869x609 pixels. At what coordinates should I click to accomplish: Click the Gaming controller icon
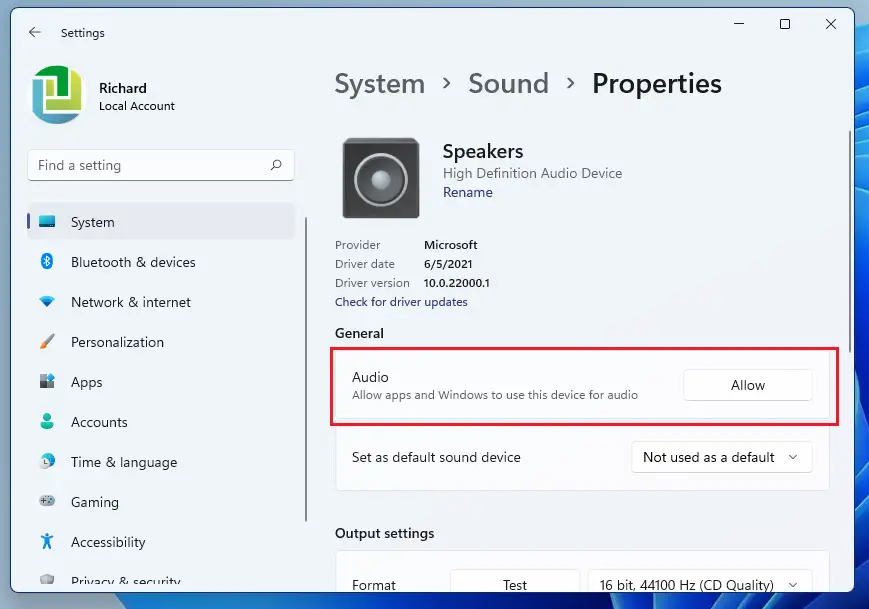[47, 501]
